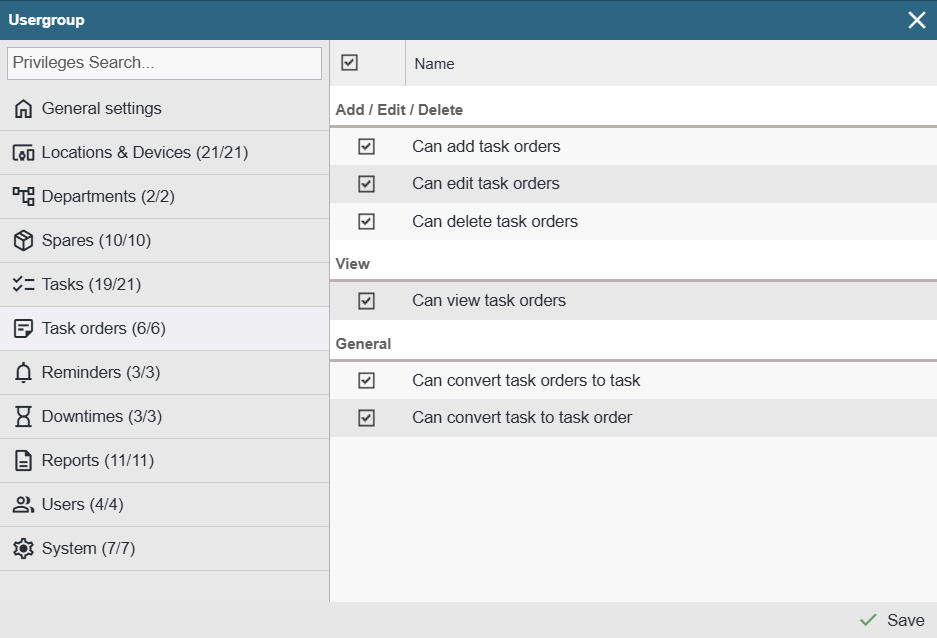Uncheck the Can view task orders checkbox
937x638 pixels.
(x=366, y=301)
